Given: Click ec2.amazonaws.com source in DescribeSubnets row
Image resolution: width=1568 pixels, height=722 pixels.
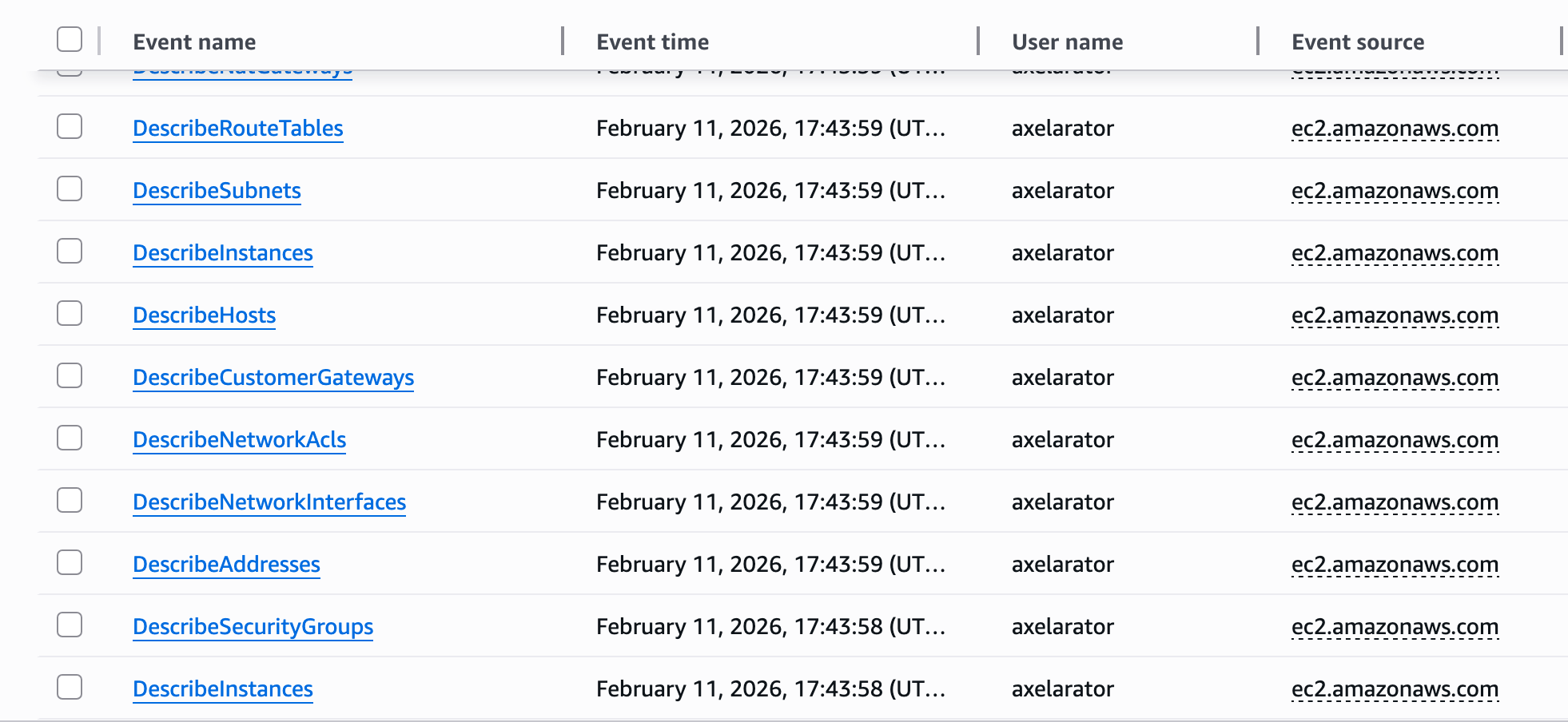Looking at the screenshot, I should pos(1395,191).
